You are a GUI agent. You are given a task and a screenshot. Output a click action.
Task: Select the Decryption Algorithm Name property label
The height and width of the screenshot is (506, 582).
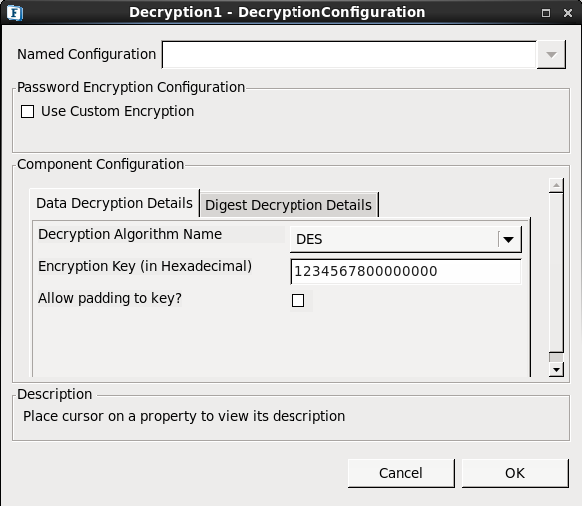[130, 234]
